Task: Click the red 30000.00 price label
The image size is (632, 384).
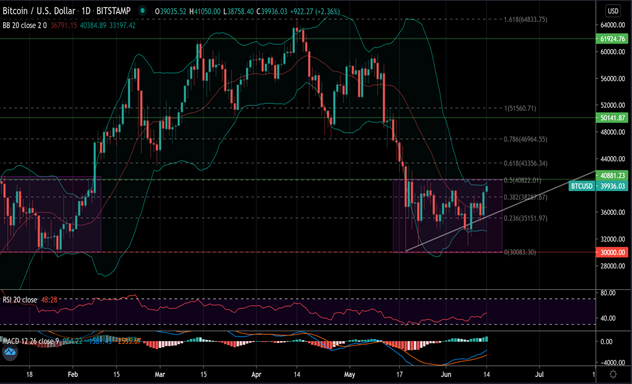Action: coord(612,252)
